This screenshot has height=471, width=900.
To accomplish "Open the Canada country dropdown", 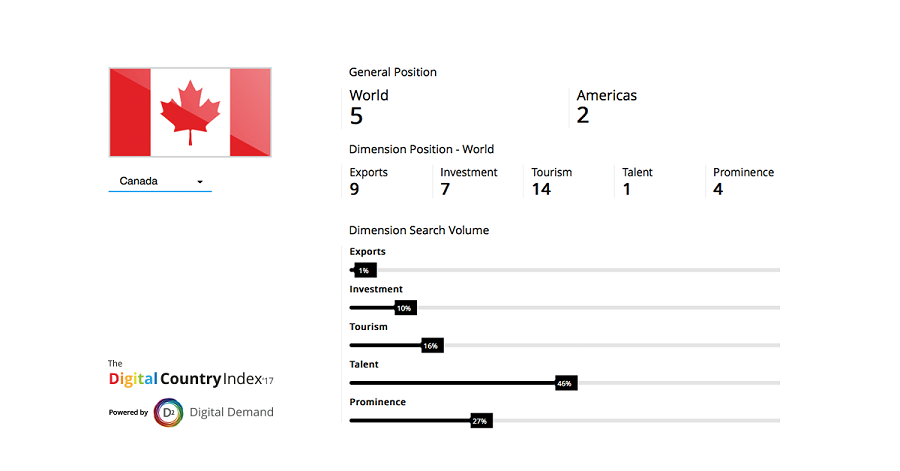I will [160, 181].
